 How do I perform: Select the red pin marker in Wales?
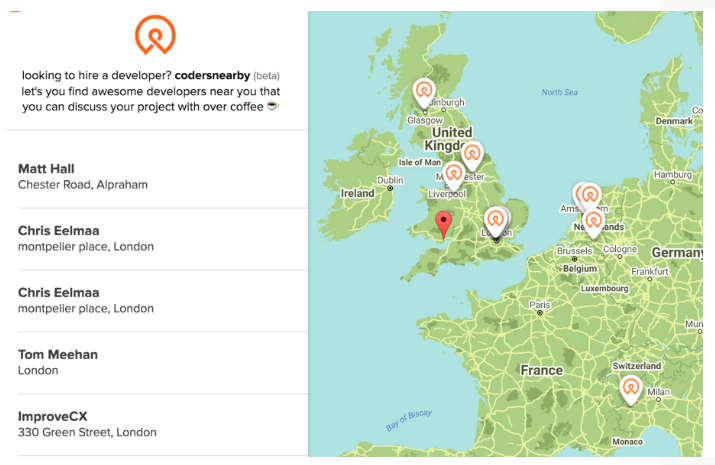[x=444, y=223]
